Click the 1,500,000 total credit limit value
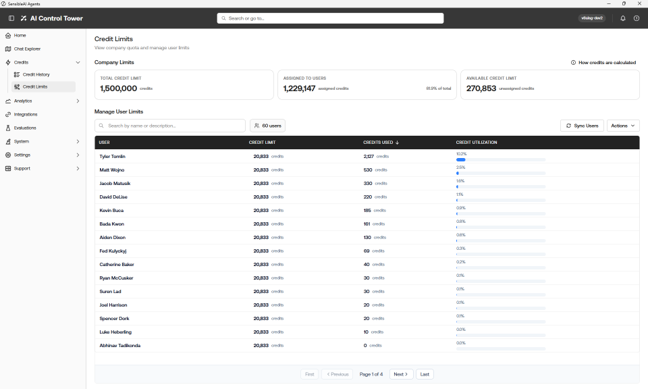 click(118, 88)
